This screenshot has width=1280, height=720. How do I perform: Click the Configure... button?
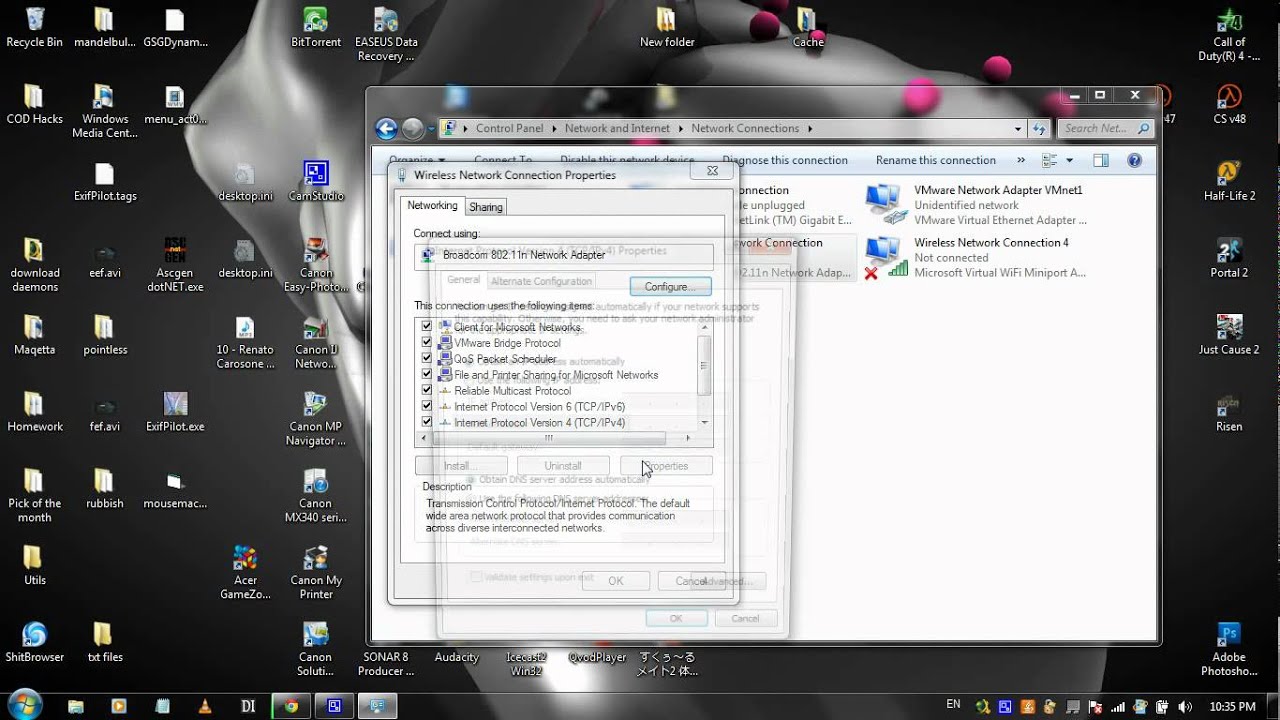click(670, 286)
